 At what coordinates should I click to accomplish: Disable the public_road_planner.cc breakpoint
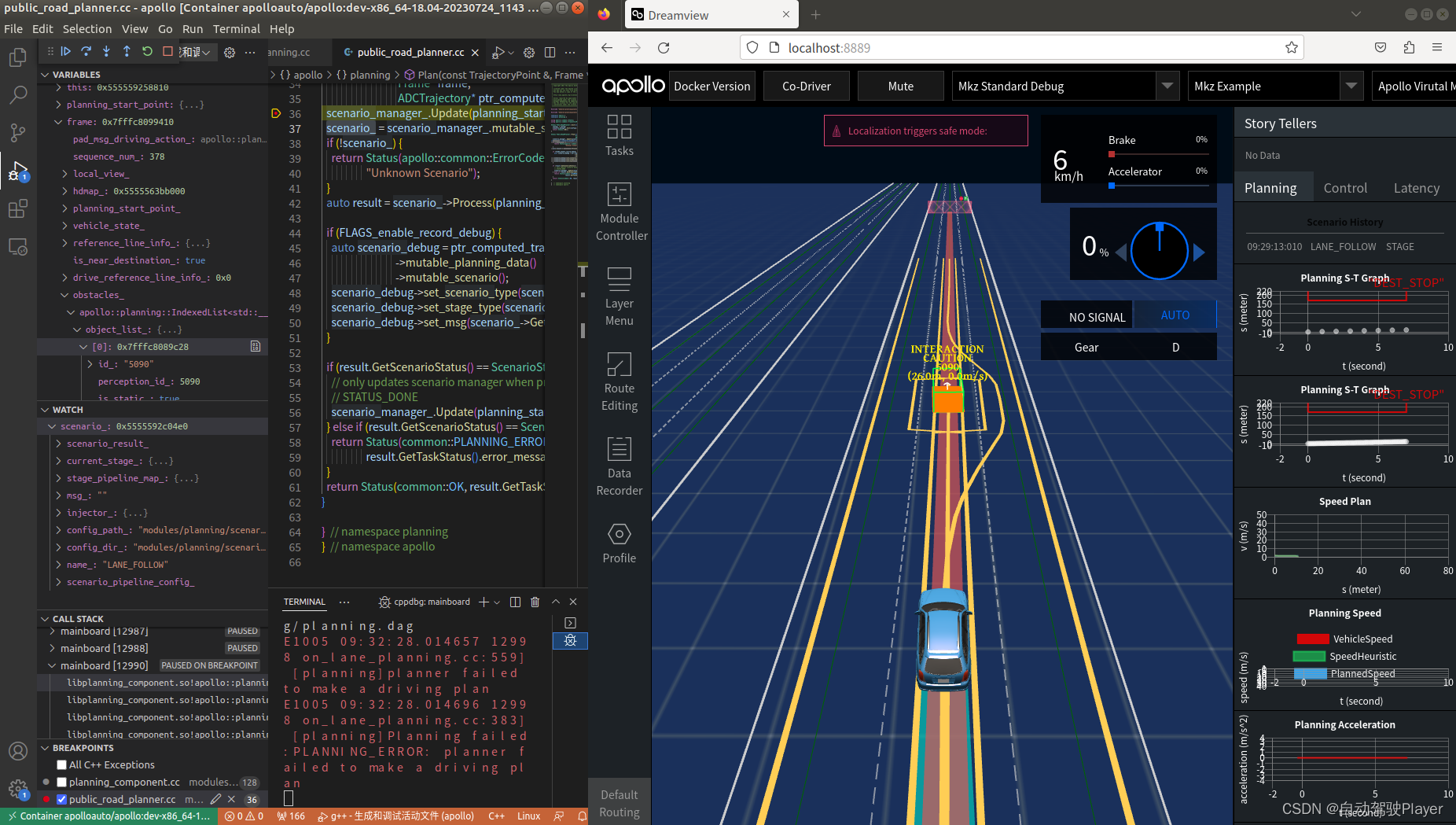[x=61, y=798]
